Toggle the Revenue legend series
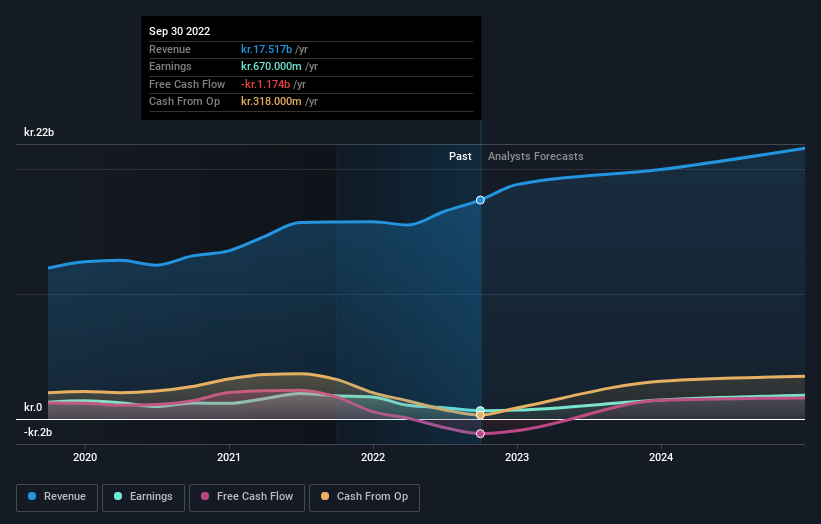 click(x=57, y=497)
